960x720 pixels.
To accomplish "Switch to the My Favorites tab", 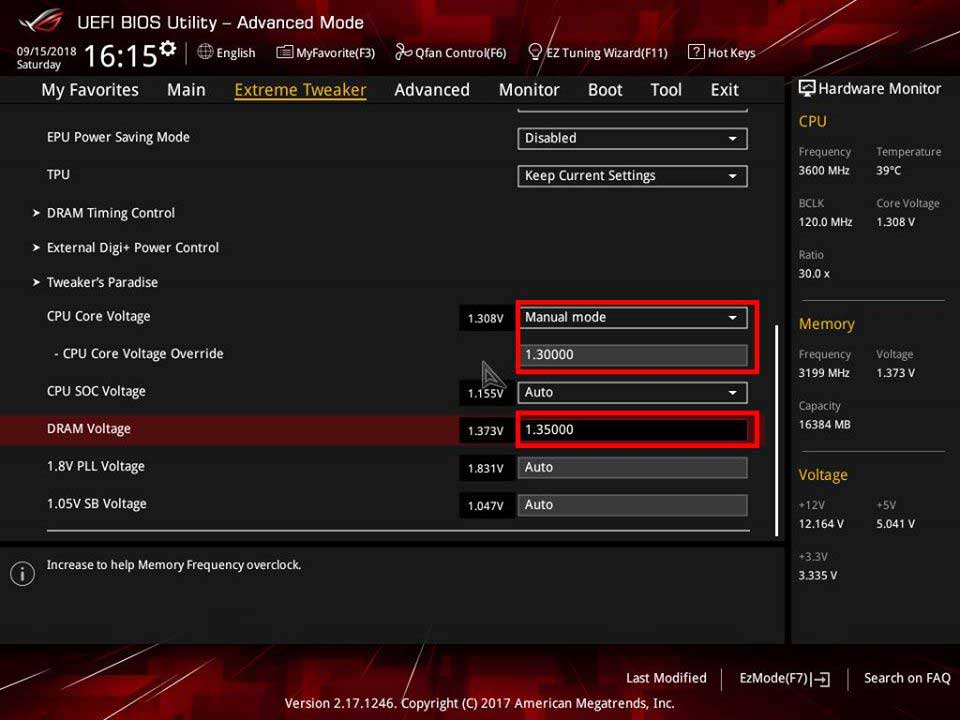I will click(90, 90).
